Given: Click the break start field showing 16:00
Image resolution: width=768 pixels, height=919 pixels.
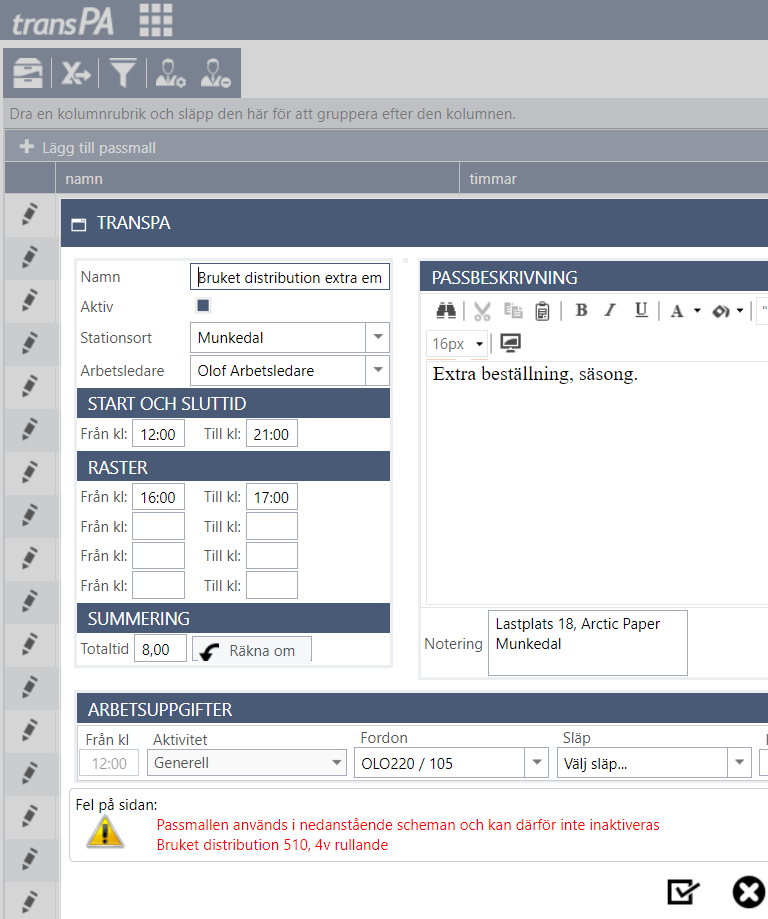Looking at the screenshot, I should point(158,497).
